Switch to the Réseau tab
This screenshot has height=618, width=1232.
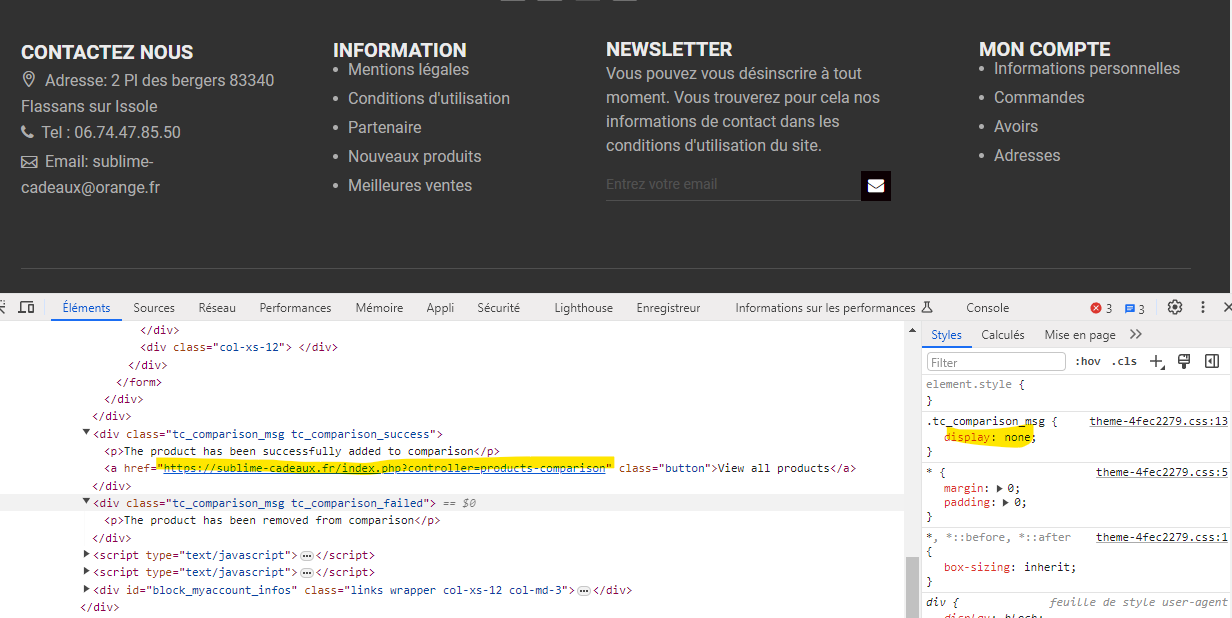click(217, 308)
